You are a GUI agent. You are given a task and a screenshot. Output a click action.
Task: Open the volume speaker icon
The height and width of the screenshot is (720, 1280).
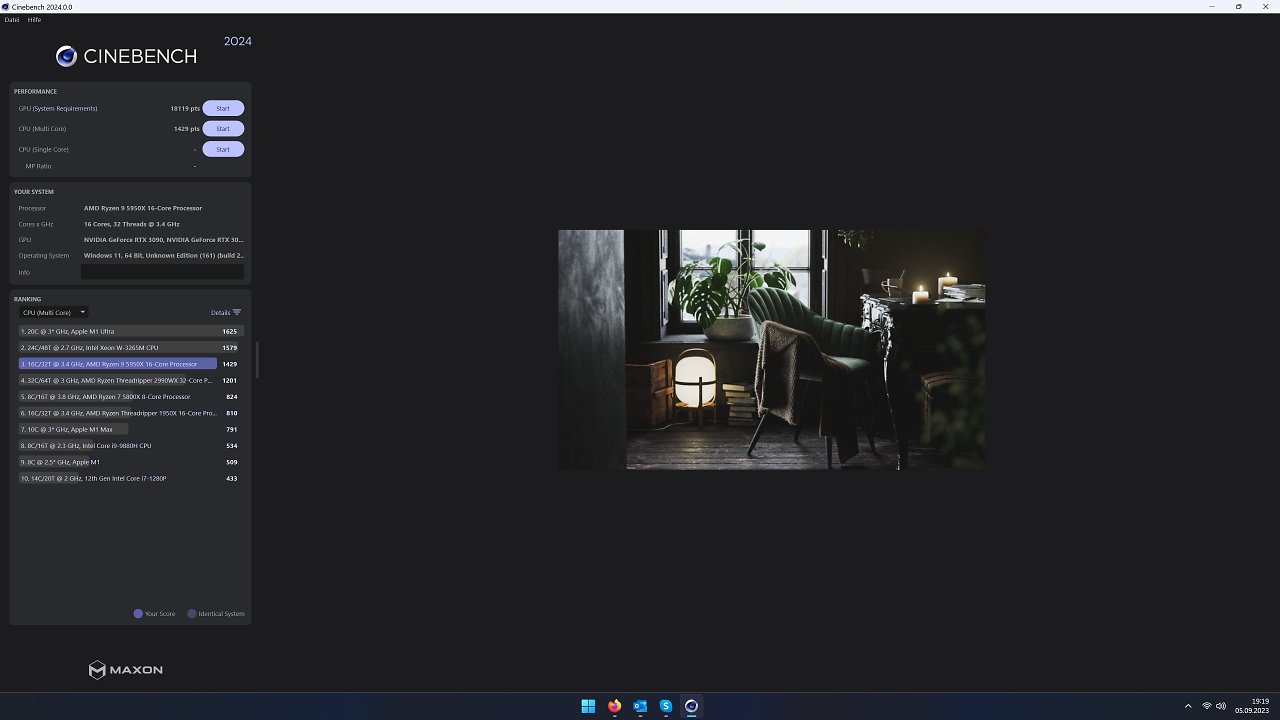click(1221, 706)
